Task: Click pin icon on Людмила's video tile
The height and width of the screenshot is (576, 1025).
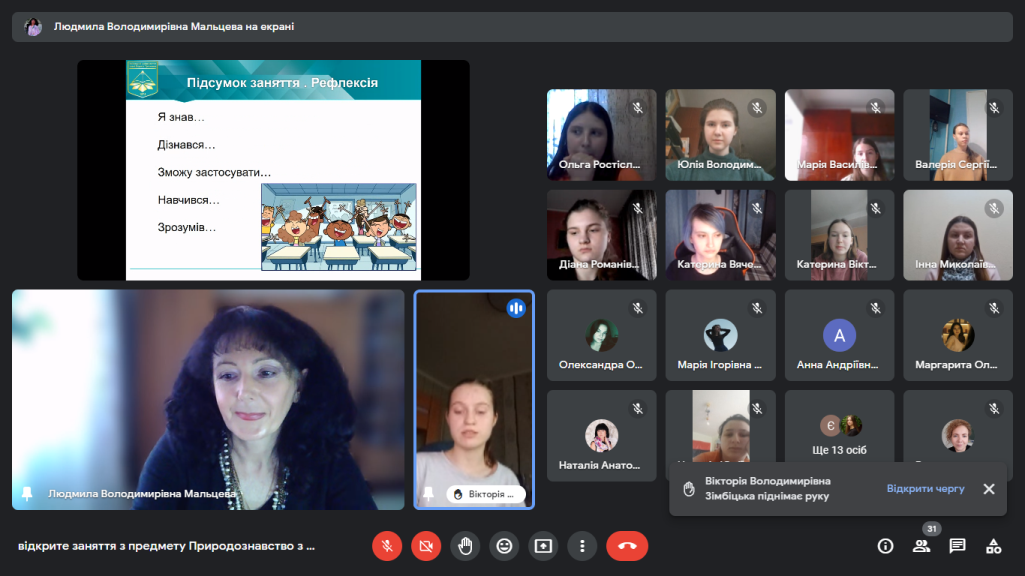Action: click(x=27, y=494)
